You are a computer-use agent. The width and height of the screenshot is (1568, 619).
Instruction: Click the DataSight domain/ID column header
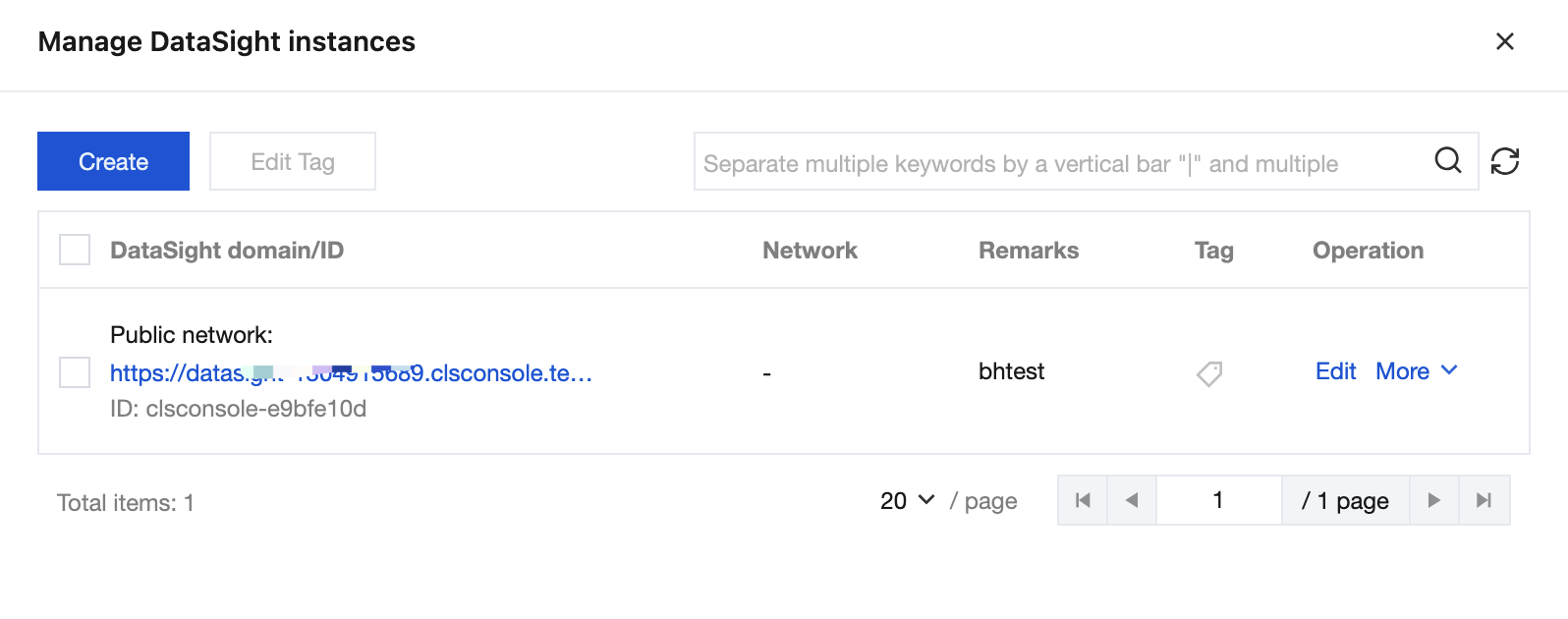pyautogui.click(x=227, y=251)
